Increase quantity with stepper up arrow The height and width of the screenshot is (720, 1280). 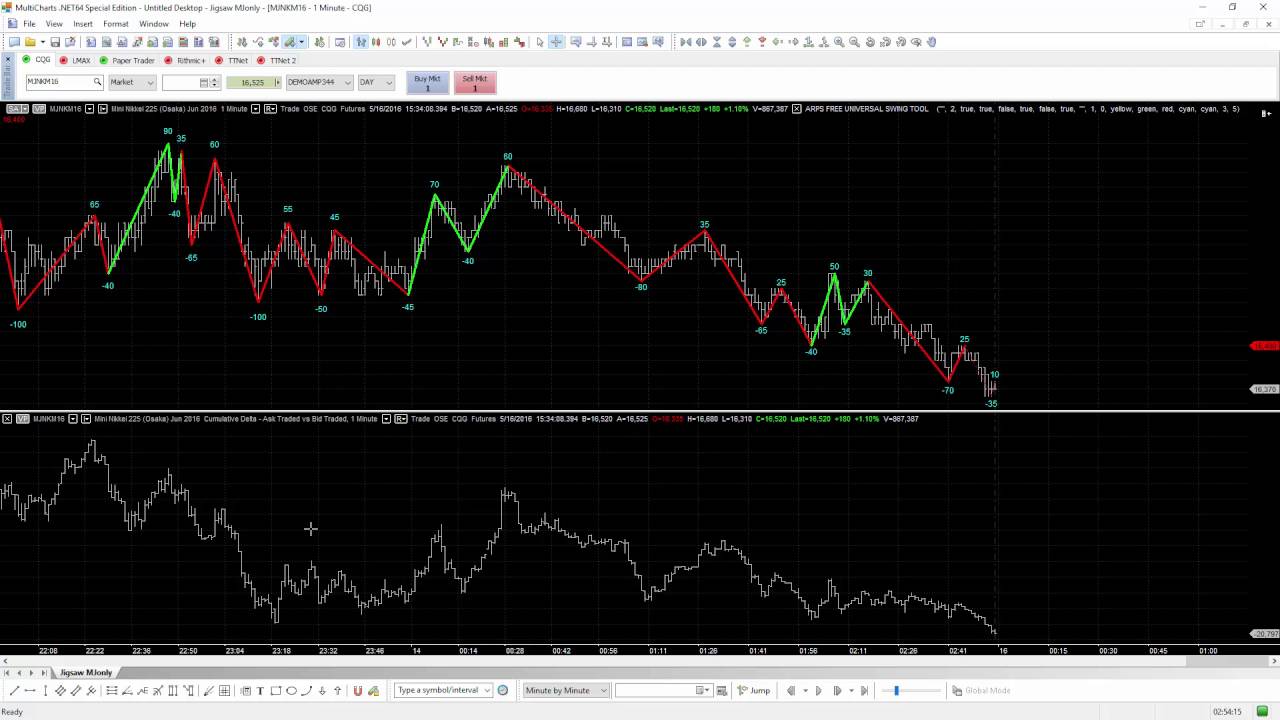(x=214, y=79)
